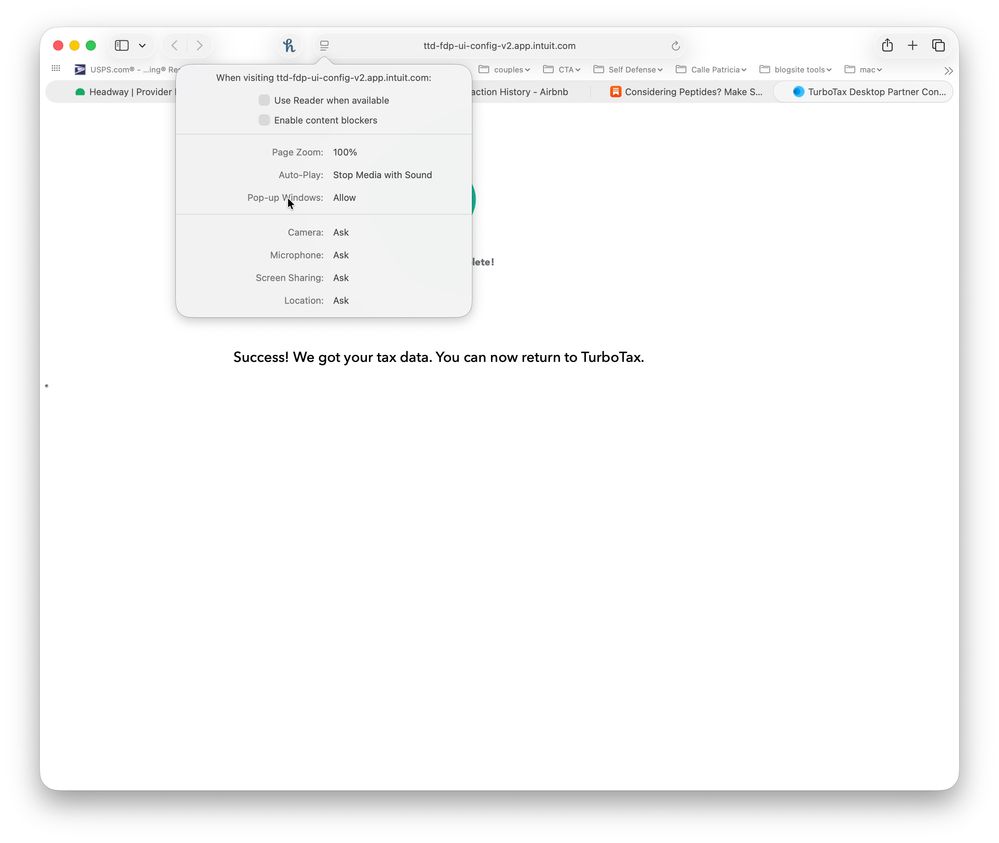
Task: Open the Microphone permission dropdown
Action: [341, 255]
